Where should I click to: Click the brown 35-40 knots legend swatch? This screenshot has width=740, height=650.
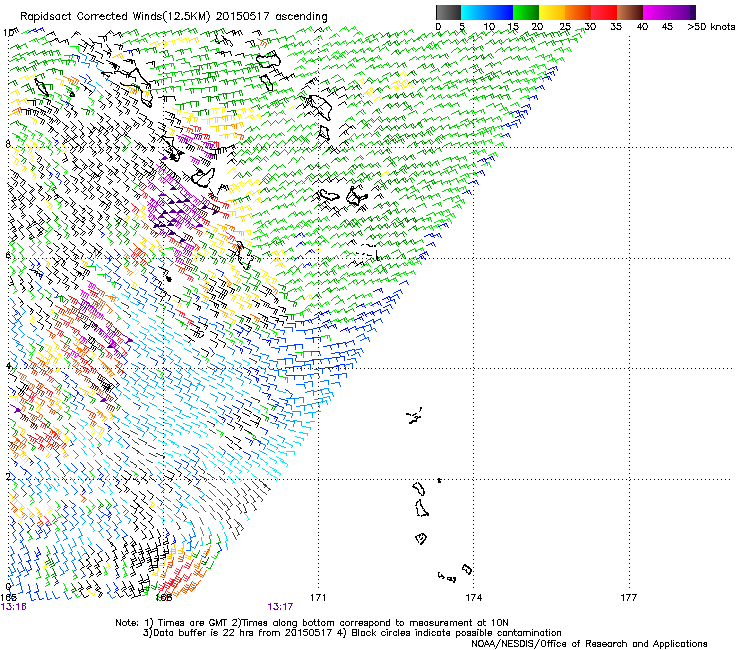pos(630,12)
